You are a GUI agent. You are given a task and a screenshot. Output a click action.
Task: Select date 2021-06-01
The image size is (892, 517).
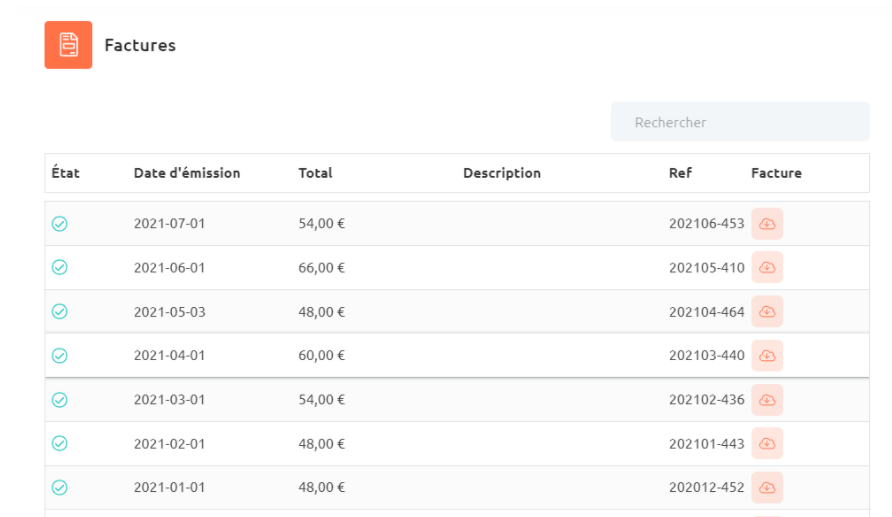click(x=170, y=267)
